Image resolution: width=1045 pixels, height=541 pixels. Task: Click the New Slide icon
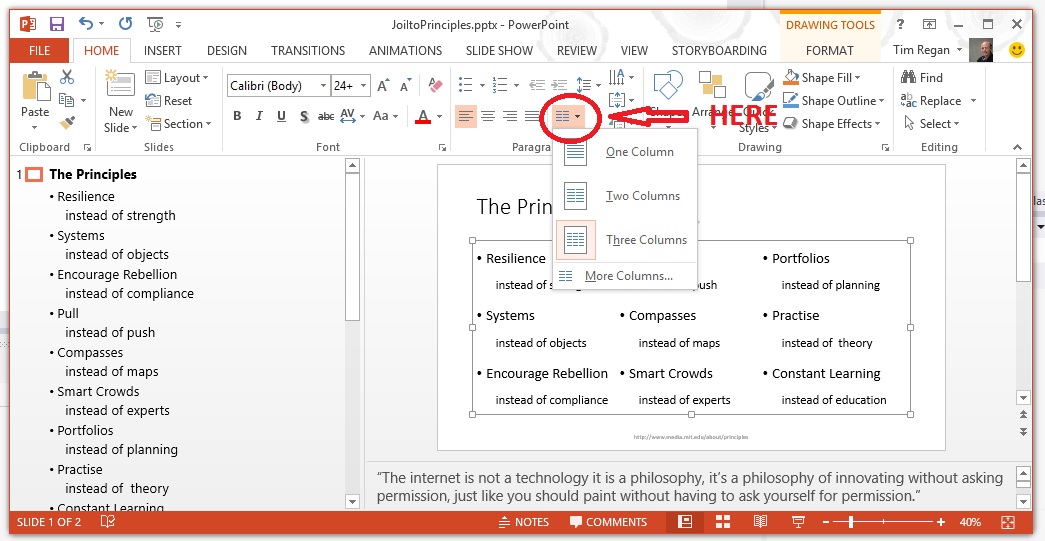tap(120, 83)
